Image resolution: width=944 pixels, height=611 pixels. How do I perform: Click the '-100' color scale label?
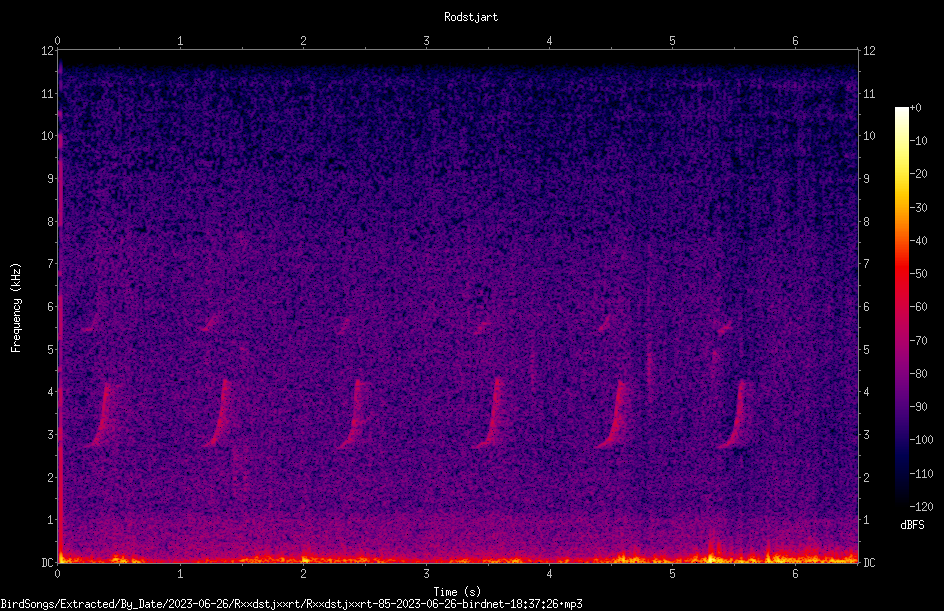922,439
